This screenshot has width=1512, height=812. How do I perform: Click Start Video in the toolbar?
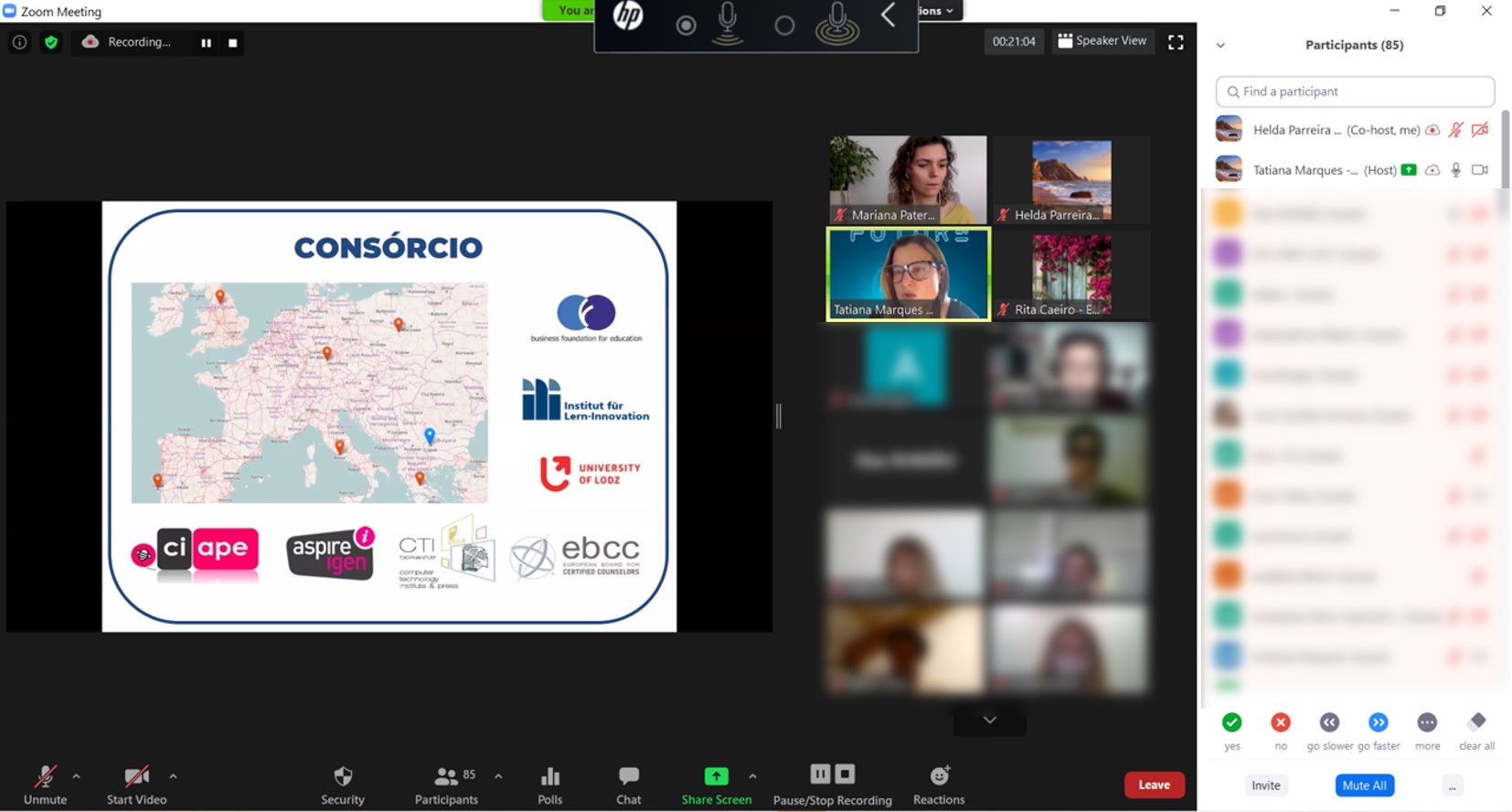click(x=136, y=785)
